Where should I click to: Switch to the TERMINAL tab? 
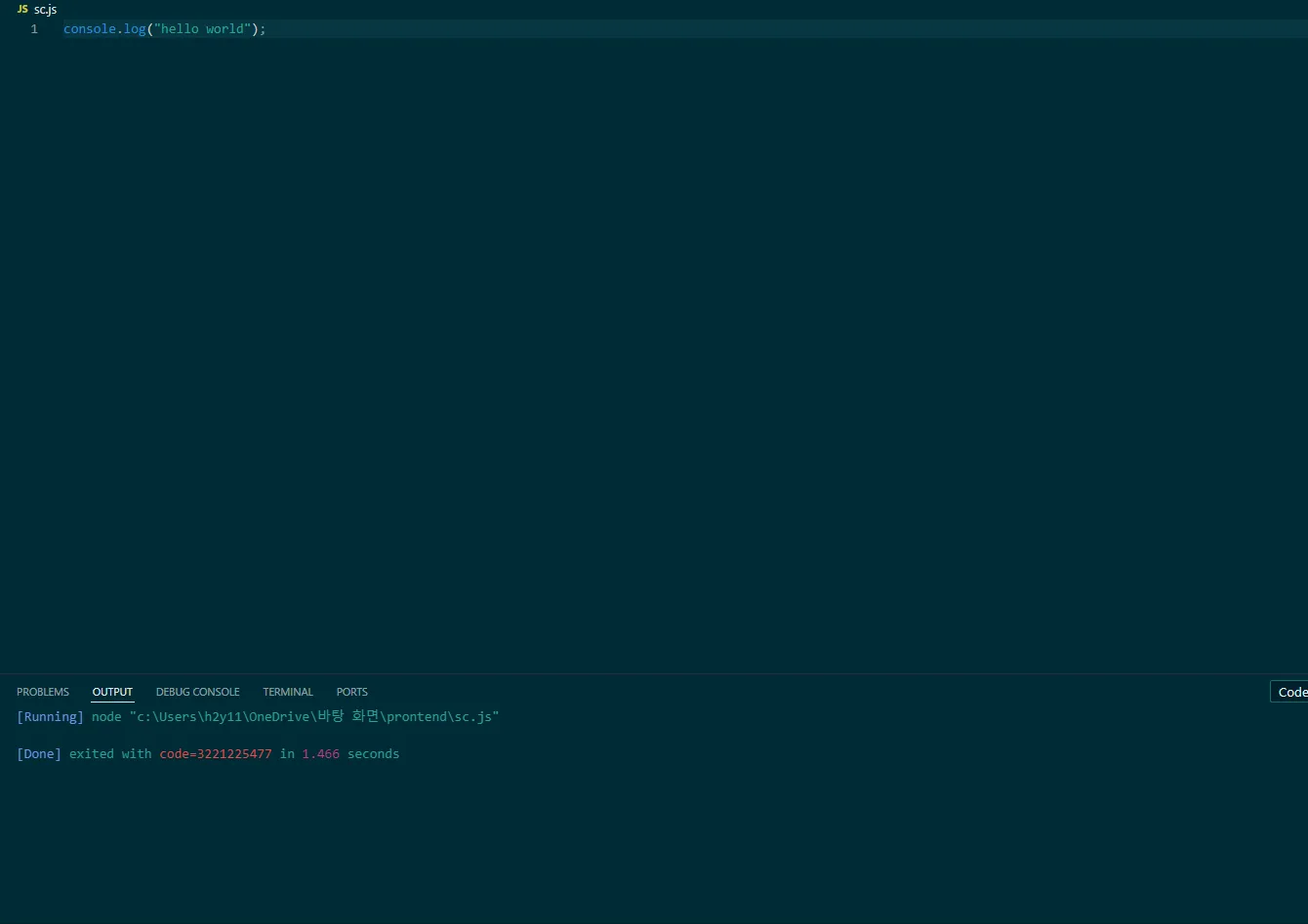[x=288, y=692]
